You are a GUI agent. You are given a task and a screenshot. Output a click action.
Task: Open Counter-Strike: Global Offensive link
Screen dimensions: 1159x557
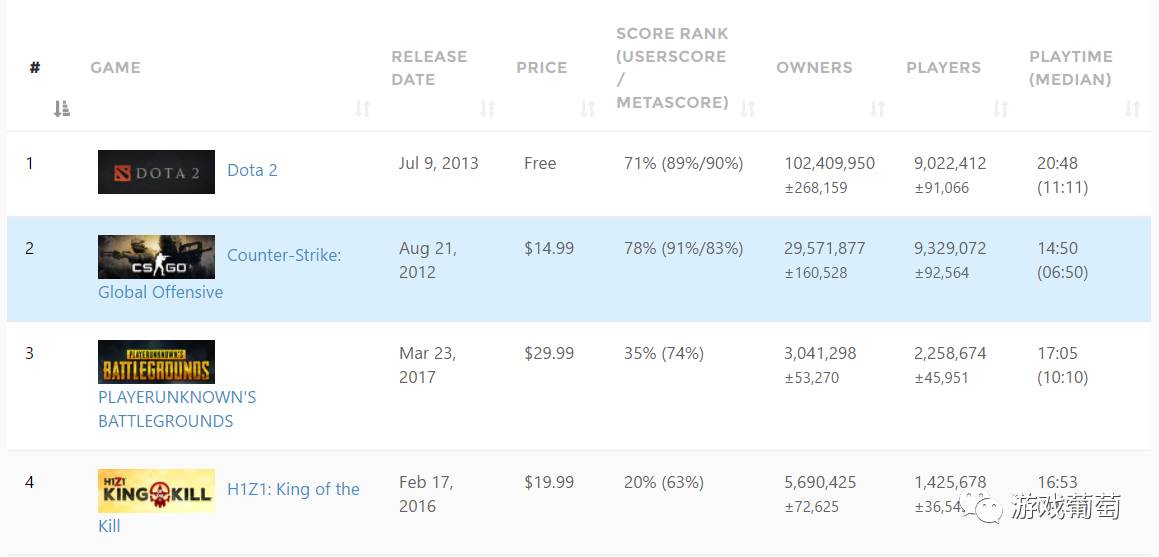[x=284, y=256]
